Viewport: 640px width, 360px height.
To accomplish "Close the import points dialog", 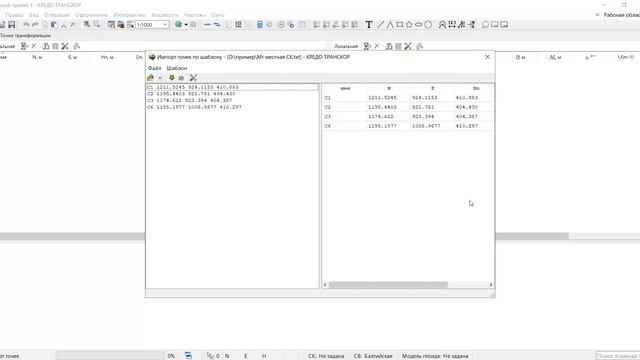I will pos(487,57).
